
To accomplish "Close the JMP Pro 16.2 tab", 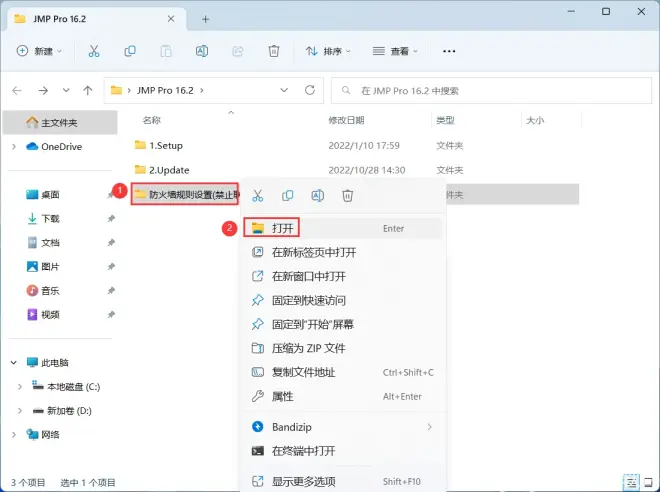I will pyautogui.click(x=171, y=19).
